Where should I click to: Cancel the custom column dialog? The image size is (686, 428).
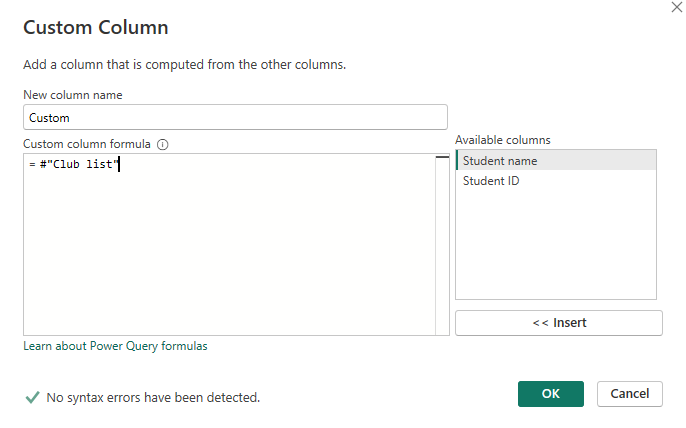pyautogui.click(x=629, y=394)
